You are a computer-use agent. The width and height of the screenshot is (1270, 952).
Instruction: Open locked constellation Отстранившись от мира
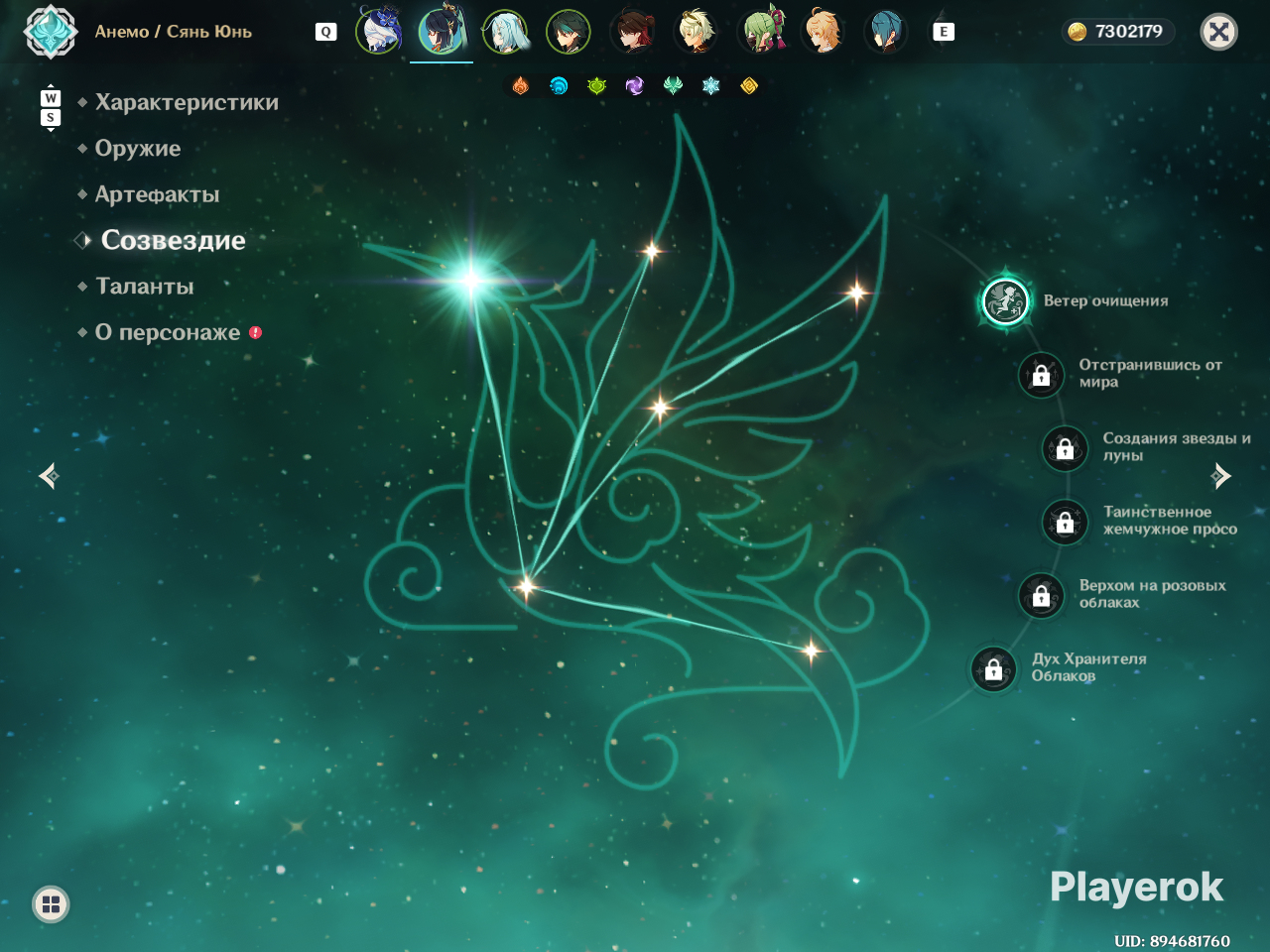click(x=1041, y=375)
